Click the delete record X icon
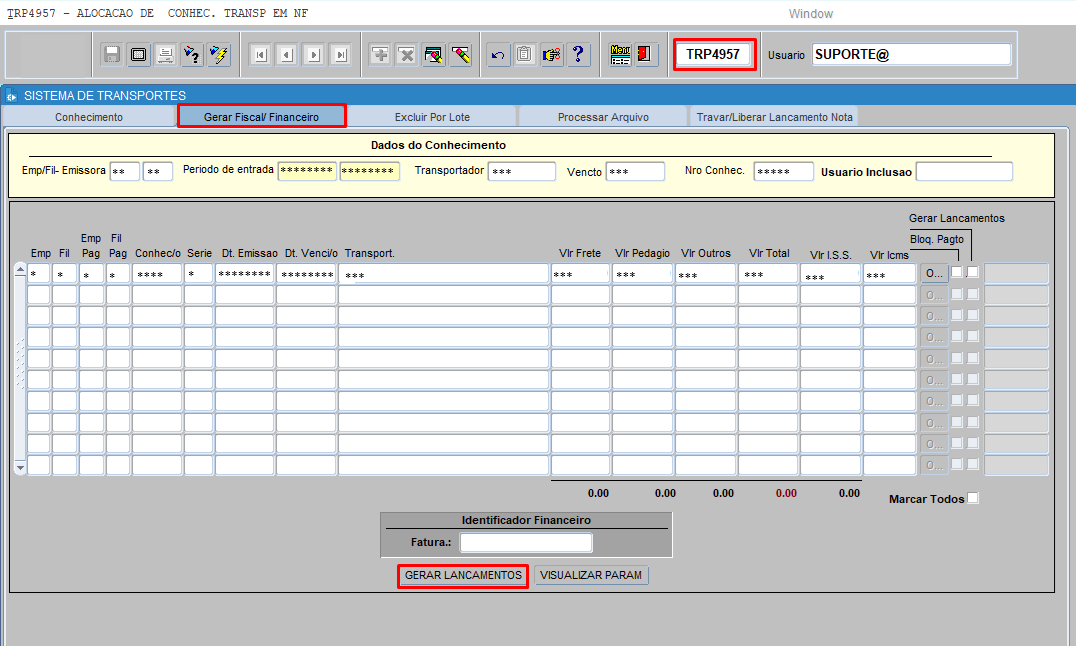The width and height of the screenshot is (1076, 646). 407,55
